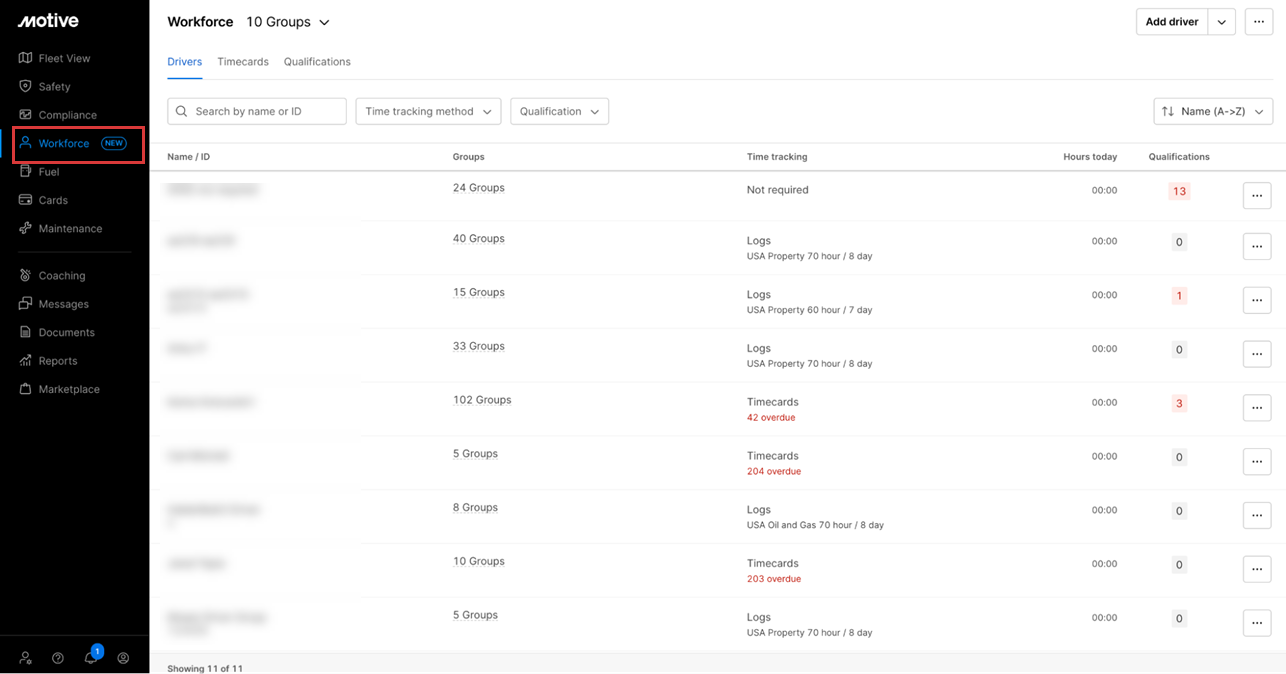Switch to the Qualifications tab
Image resolution: width=1286 pixels, height=674 pixels.
[x=317, y=62]
